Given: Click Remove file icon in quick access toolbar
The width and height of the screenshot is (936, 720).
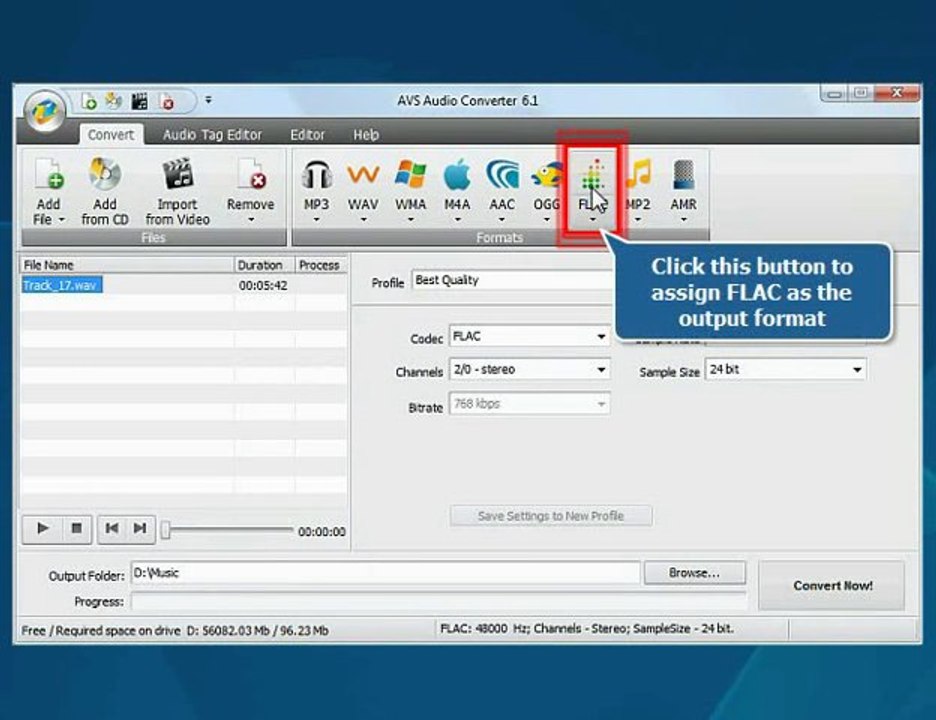Looking at the screenshot, I should [x=167, y=101].
